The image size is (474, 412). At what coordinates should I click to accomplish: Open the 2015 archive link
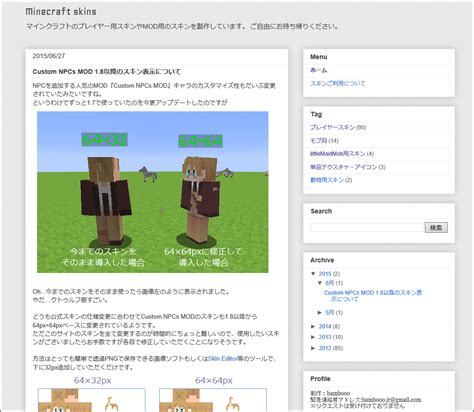click(x=325, y=274)
